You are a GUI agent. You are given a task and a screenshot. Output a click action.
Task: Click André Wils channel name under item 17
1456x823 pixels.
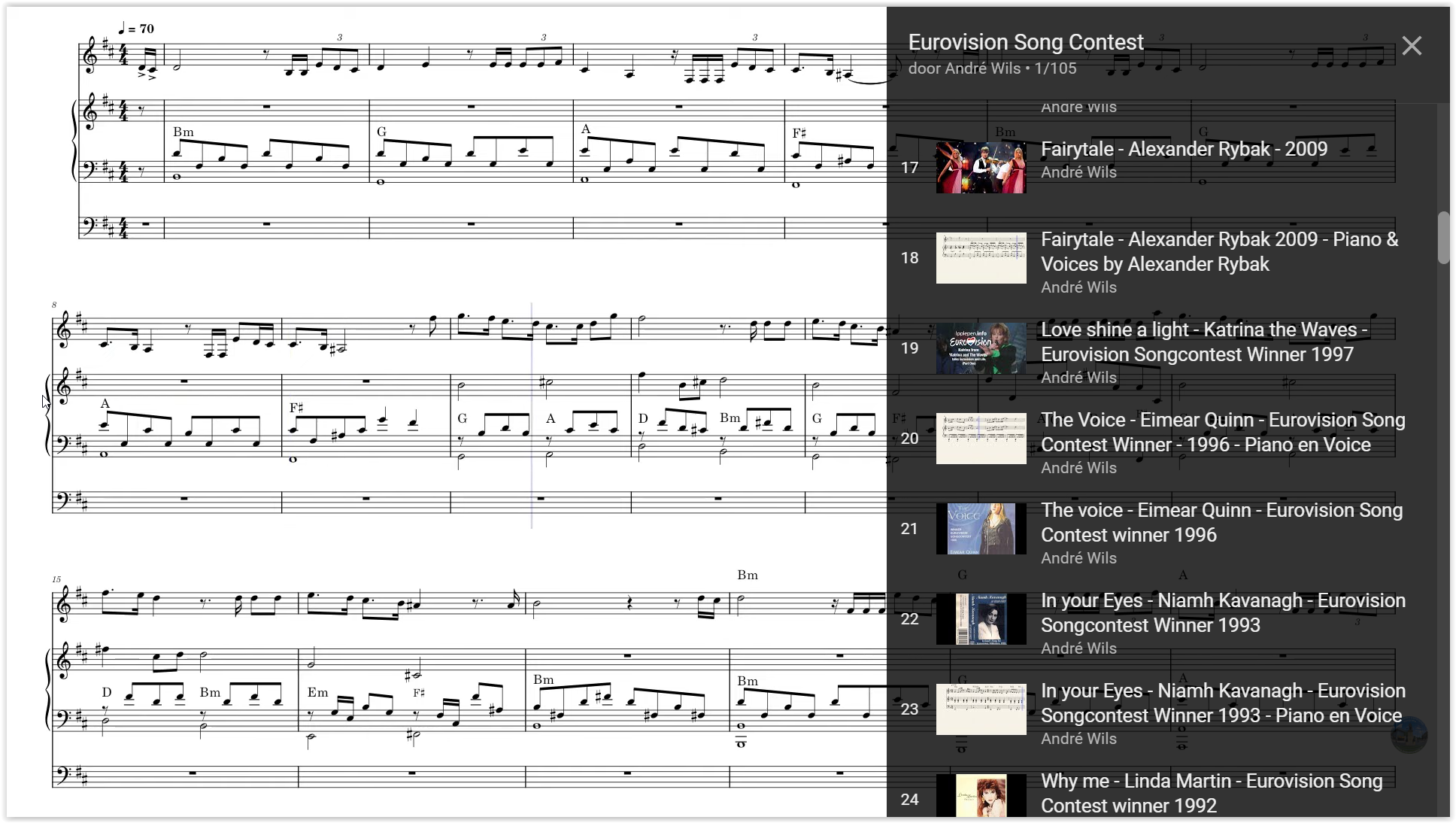click(1078, 172)
